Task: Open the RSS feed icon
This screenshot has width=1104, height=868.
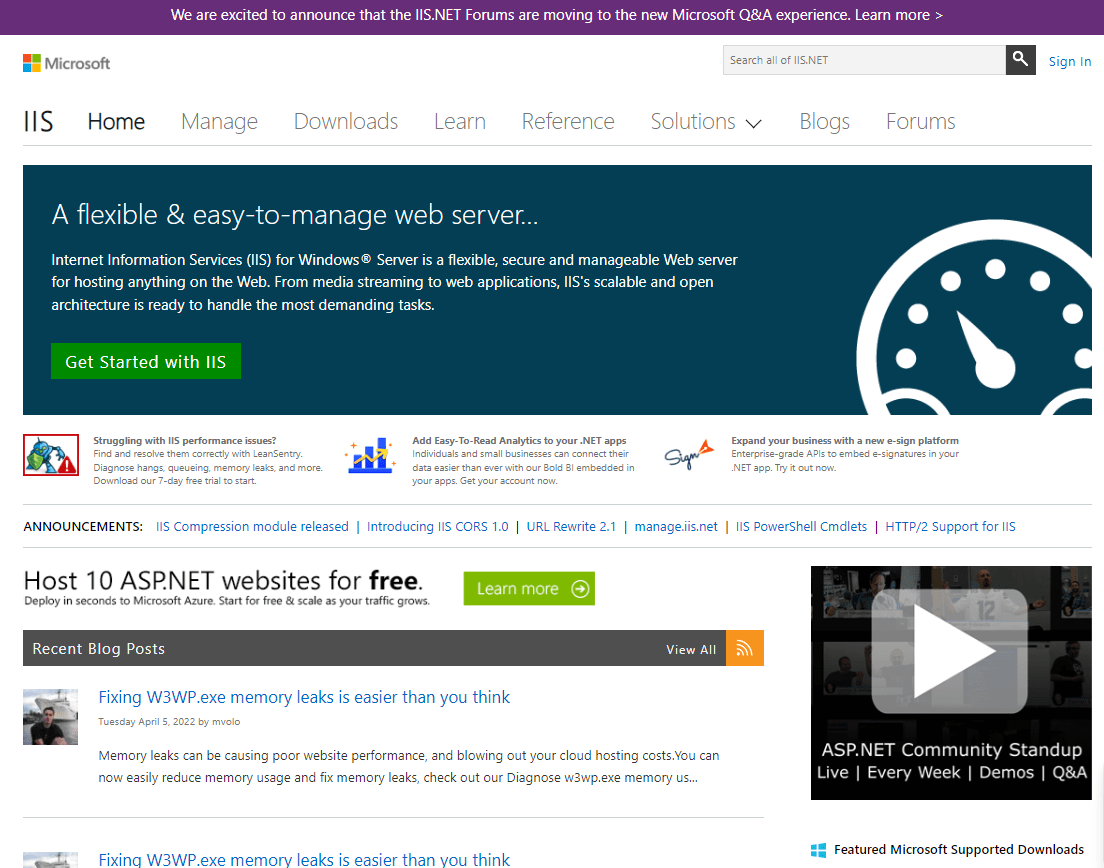Action: coord(744,648)
